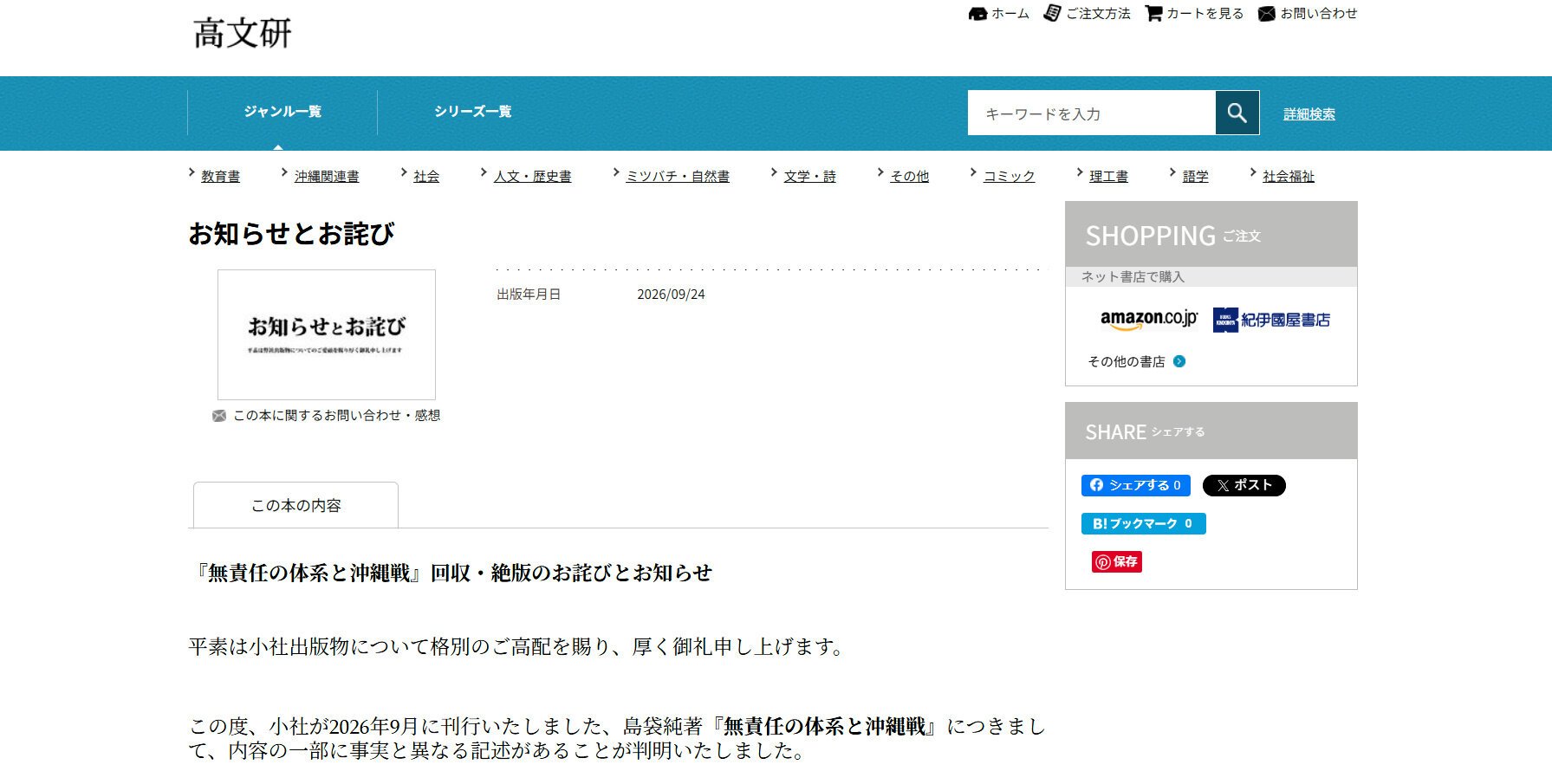Open 人文・歴史書 genre link
1552x784 pixels.
[x=533, y=177]
